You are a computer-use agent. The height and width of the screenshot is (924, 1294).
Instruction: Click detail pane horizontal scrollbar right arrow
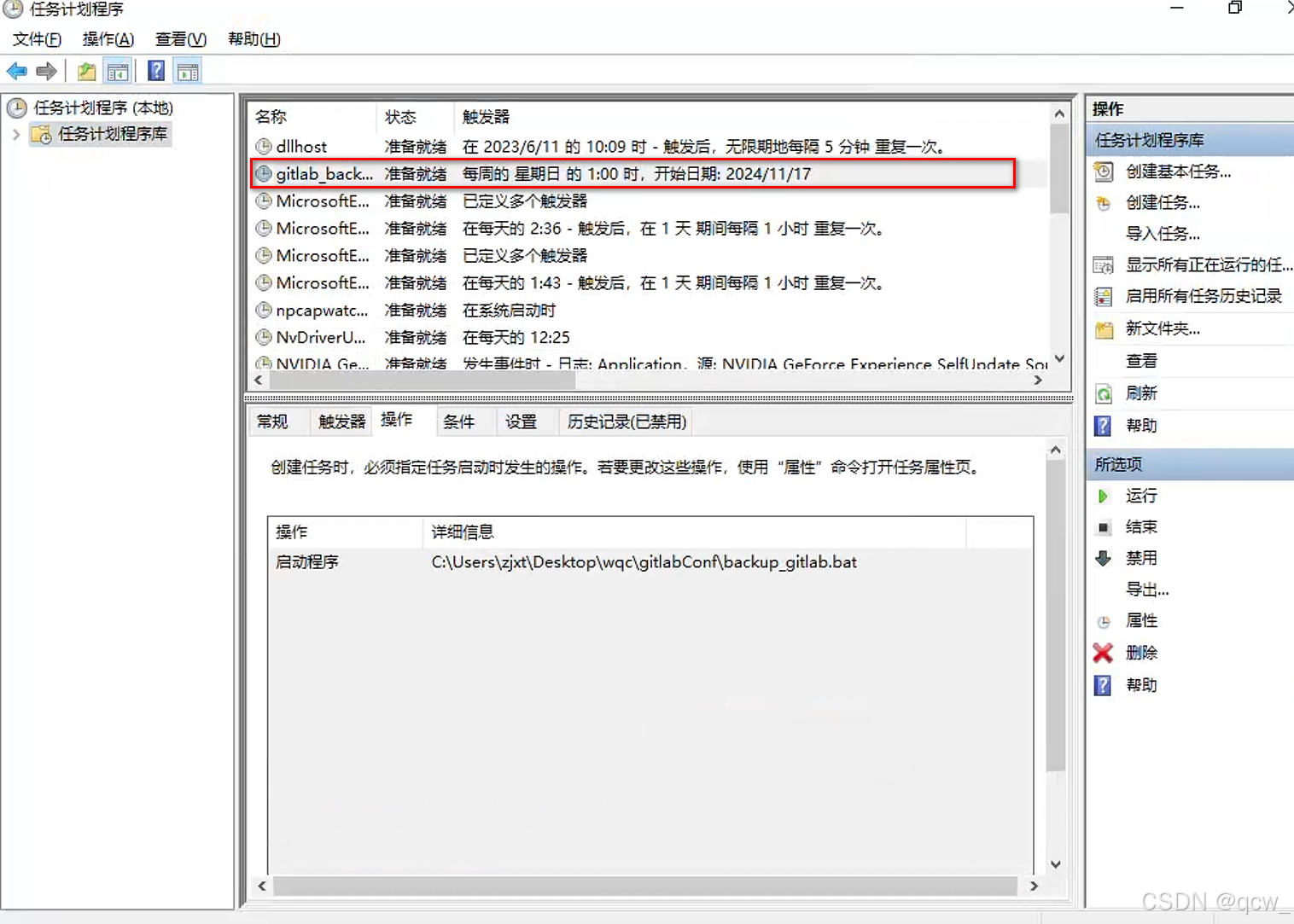1034,886
